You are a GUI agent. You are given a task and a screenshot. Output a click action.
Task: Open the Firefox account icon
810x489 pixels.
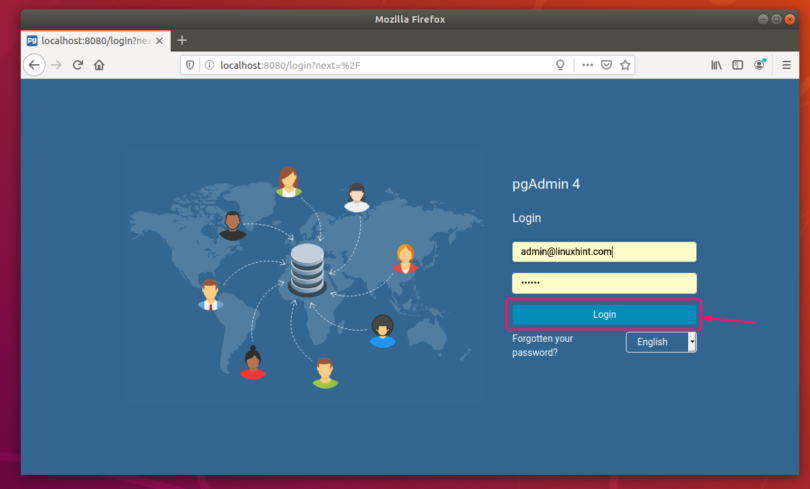coord(759,65)
